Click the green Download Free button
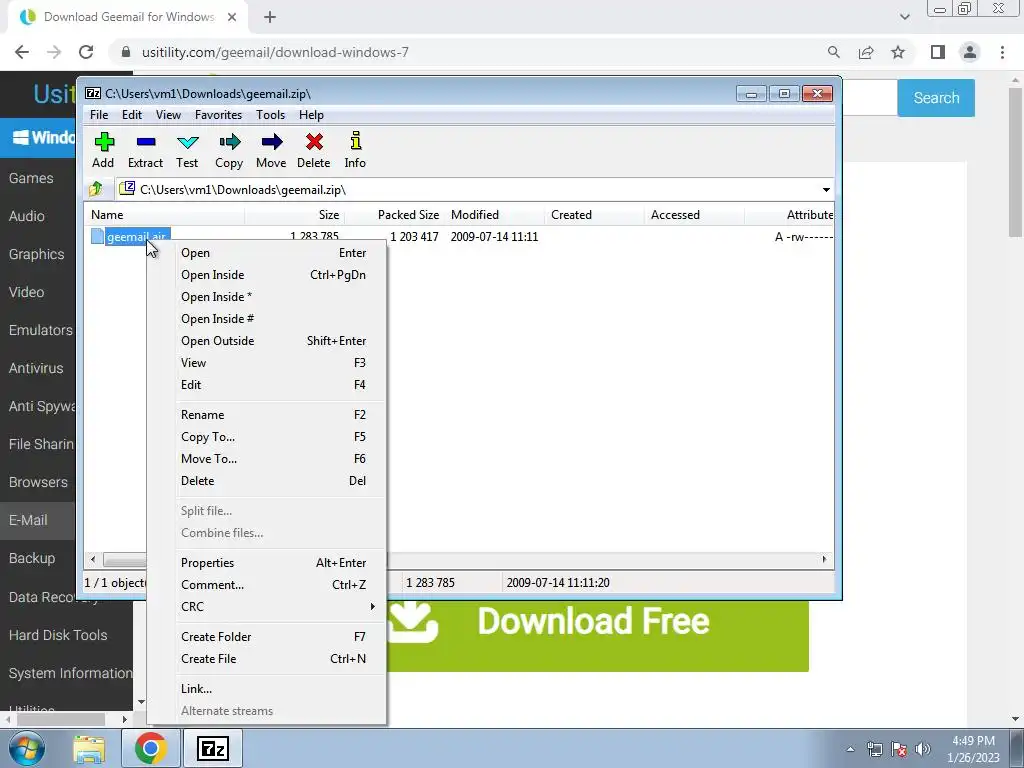 click(x=598, y=635)
